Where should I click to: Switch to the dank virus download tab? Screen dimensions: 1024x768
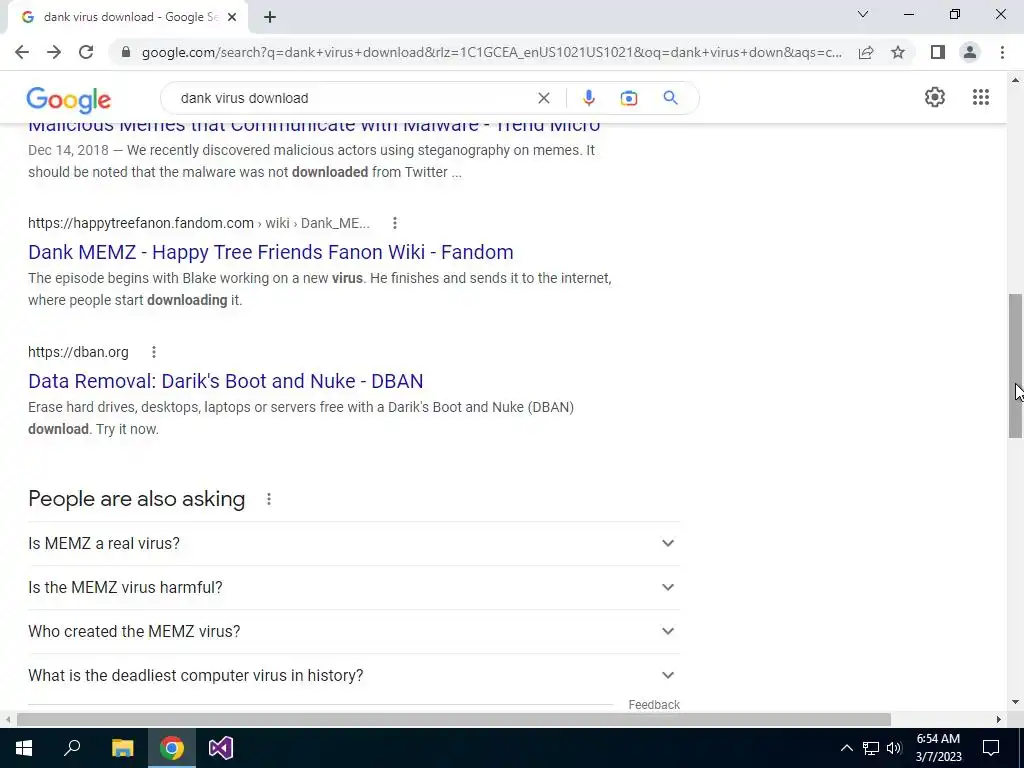pos(127,18)
